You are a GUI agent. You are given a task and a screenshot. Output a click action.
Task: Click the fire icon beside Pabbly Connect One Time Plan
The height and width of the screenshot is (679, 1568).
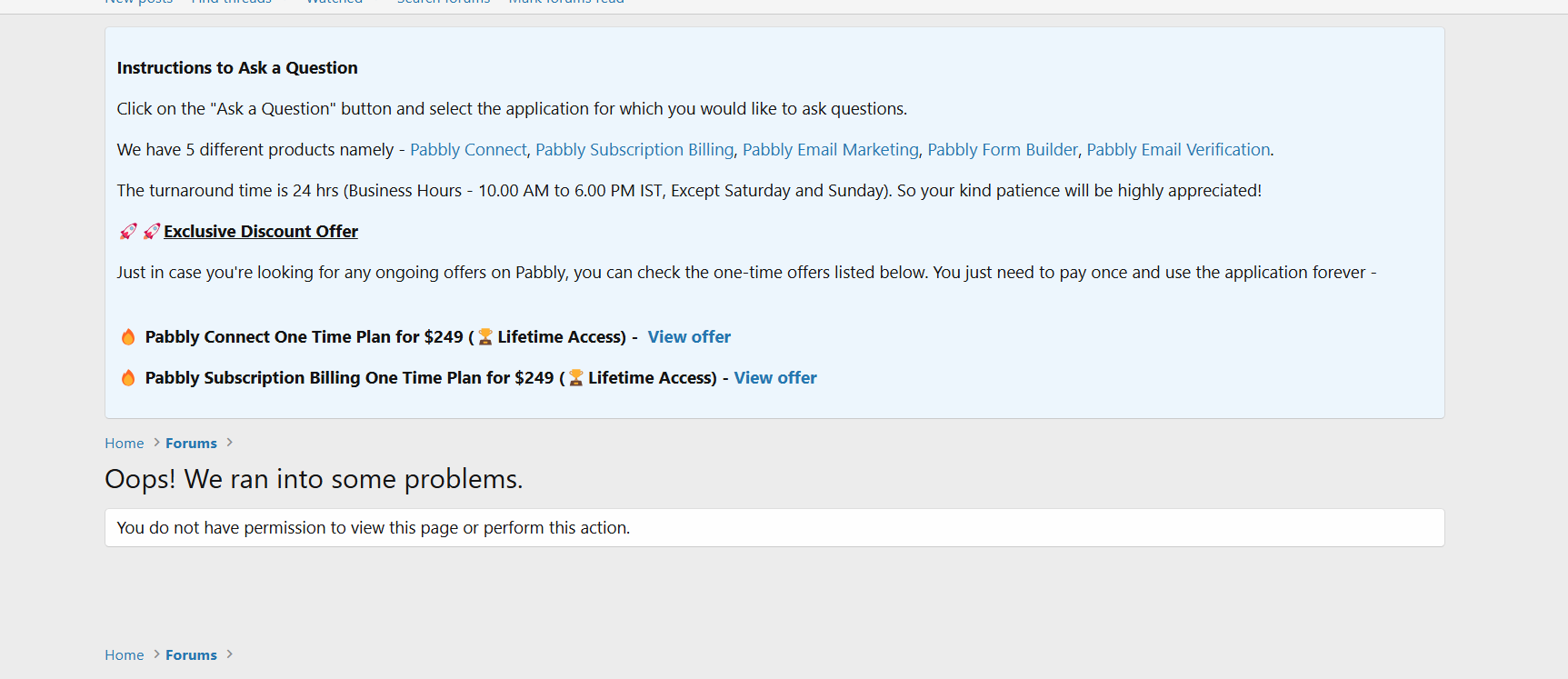point(128,337)
